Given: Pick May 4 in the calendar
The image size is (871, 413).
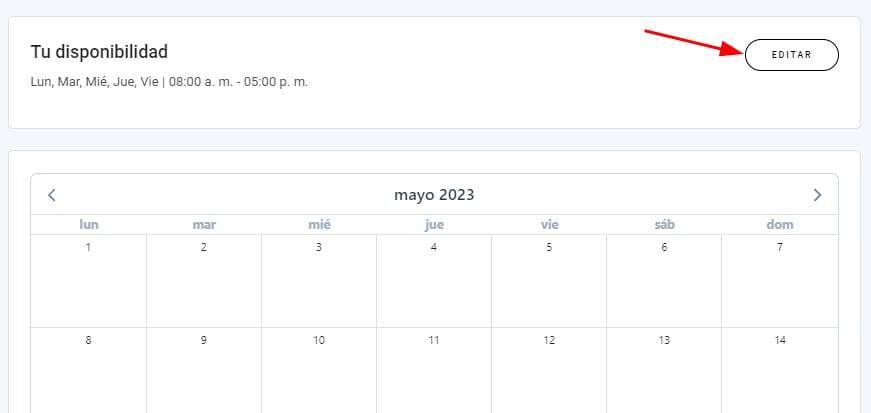Looking at the screenshot, I should point(434,280).
